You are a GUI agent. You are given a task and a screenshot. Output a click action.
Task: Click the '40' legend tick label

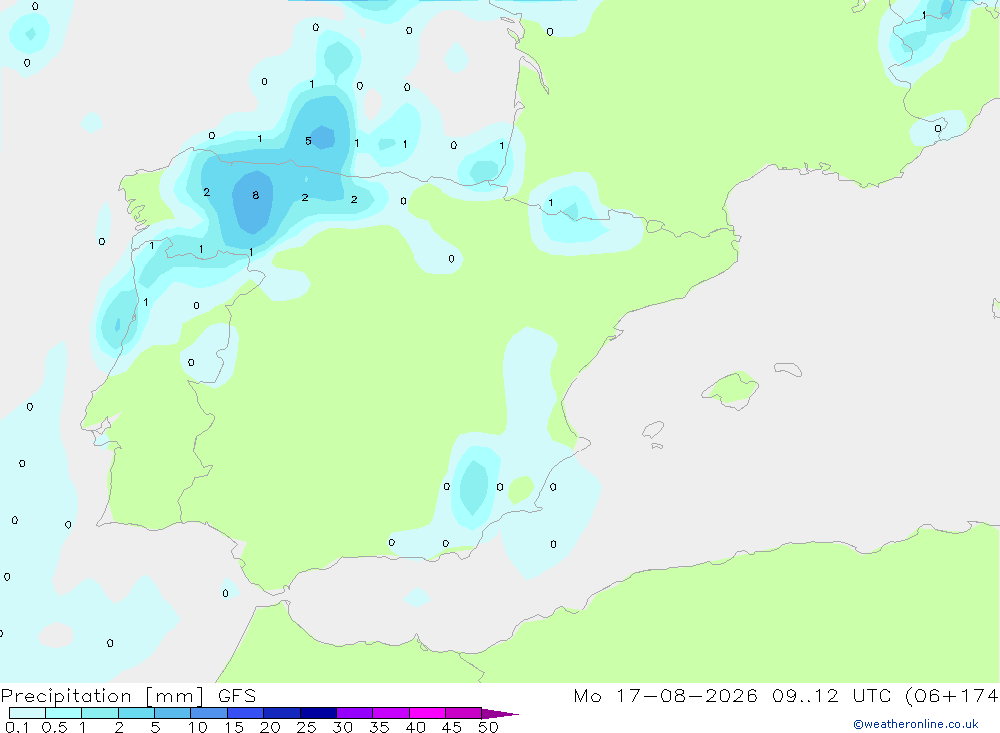[x=415, y=727]
